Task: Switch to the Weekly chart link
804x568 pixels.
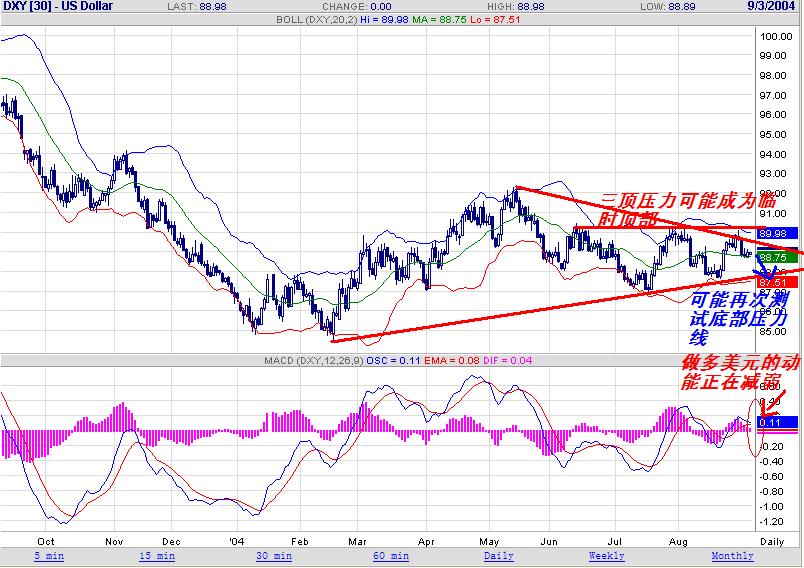Action: pyautogui.click(x=607, y=556)
